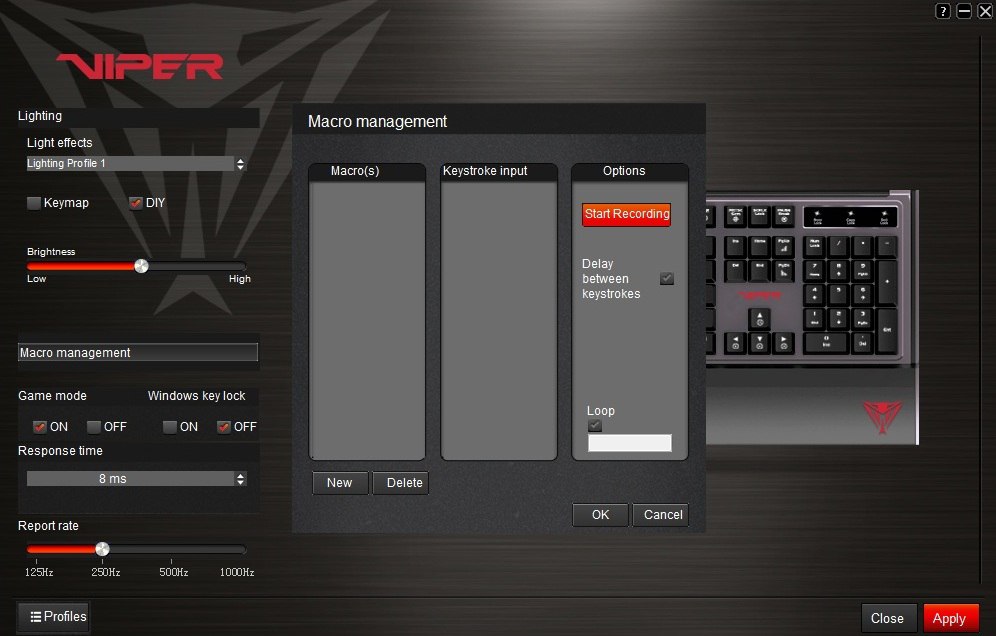Open the Response time 8 ms dropdown
The image size is (996, 636).
(239, 479)
